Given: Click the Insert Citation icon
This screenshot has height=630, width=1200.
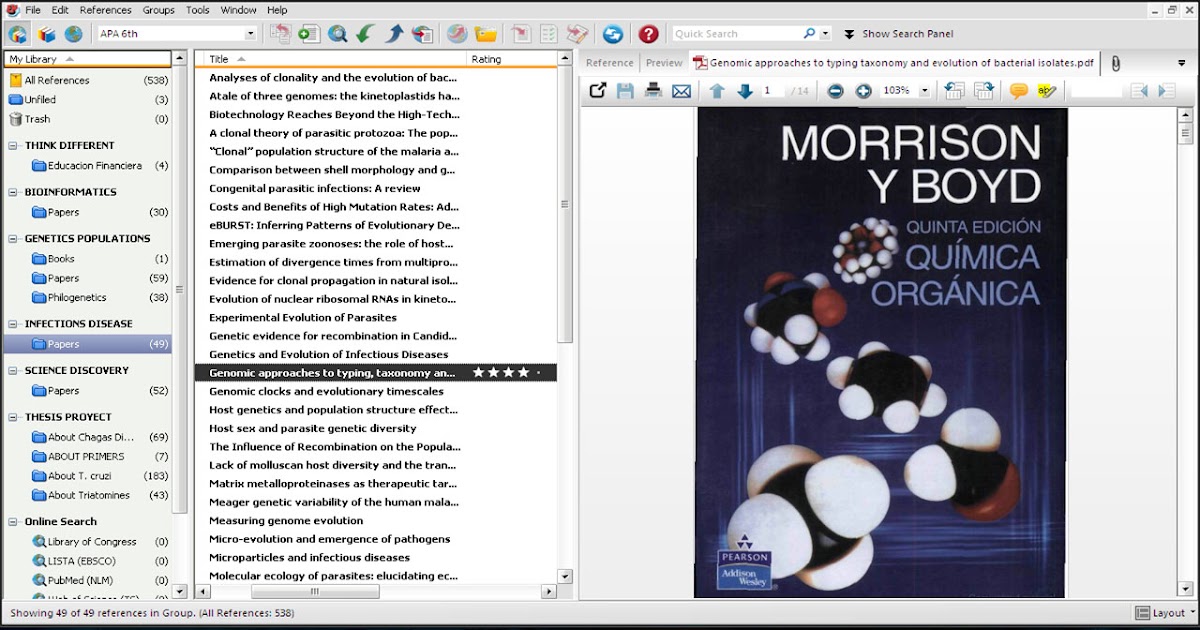Looking at the screenshot, I should (522, 34).
